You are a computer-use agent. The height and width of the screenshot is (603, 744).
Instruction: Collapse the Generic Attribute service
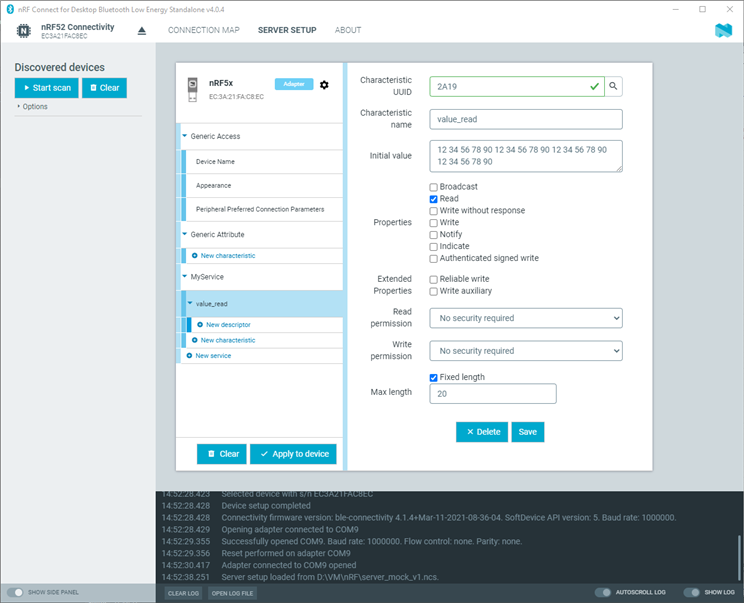tap(185, 234)
